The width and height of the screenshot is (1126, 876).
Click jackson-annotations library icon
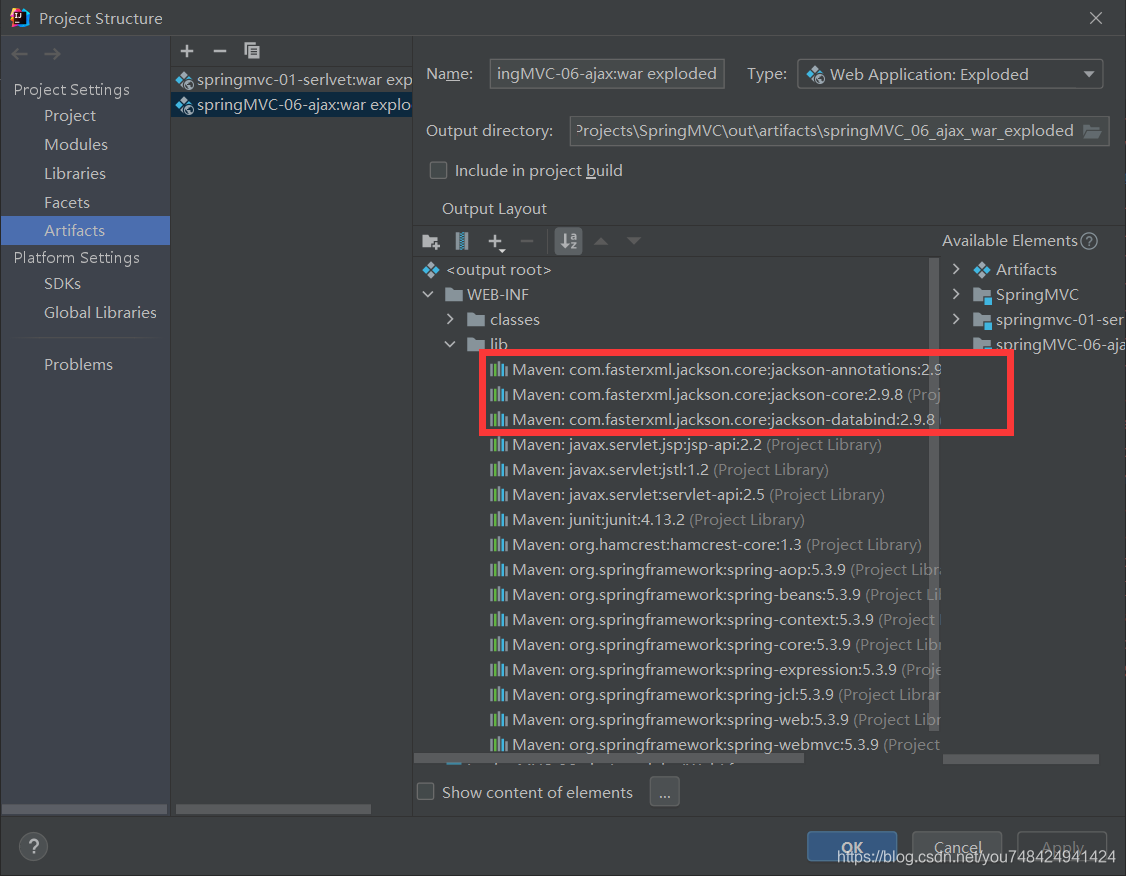click(498, 370)
